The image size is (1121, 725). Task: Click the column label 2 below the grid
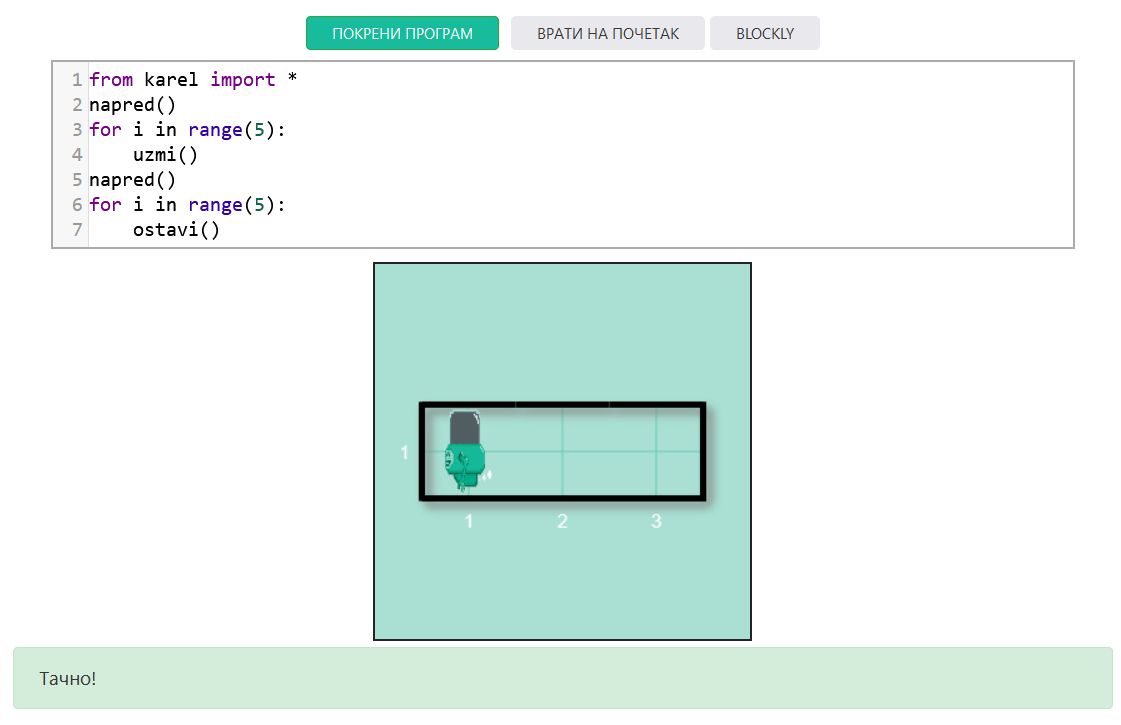(562, 521)
